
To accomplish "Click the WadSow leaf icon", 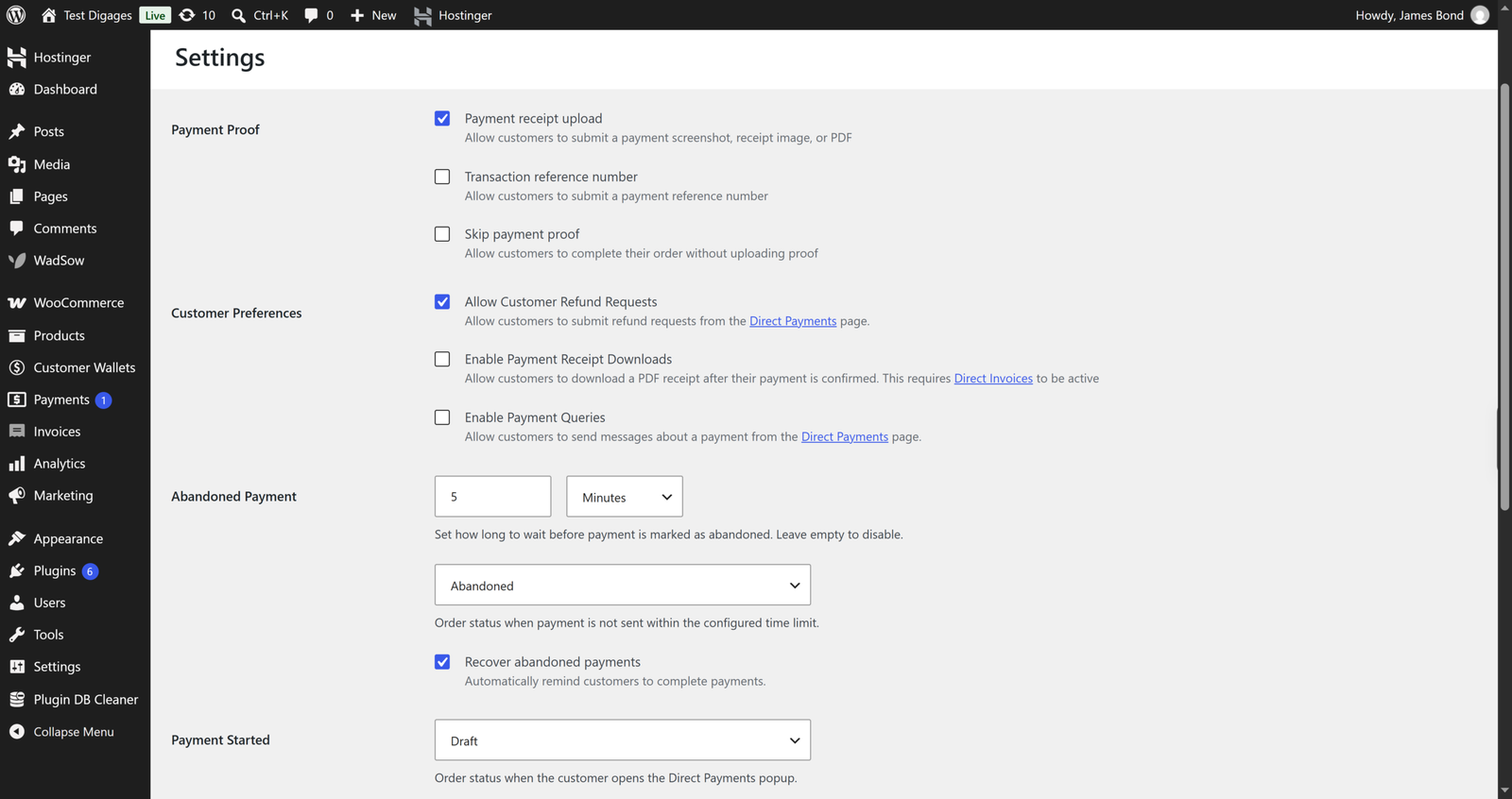I will [x=17, y=261].
